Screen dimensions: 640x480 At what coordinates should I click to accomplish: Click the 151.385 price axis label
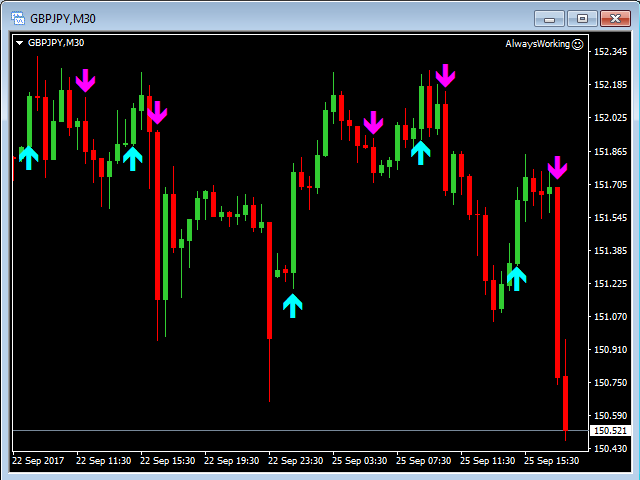click(x=610, y=251)
